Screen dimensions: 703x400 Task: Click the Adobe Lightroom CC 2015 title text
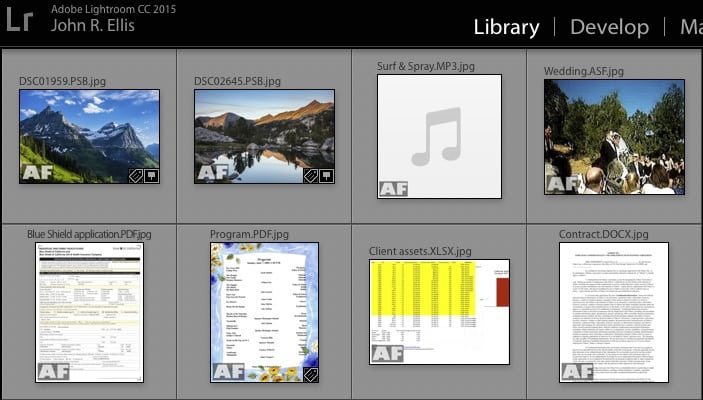pos(113,9)
